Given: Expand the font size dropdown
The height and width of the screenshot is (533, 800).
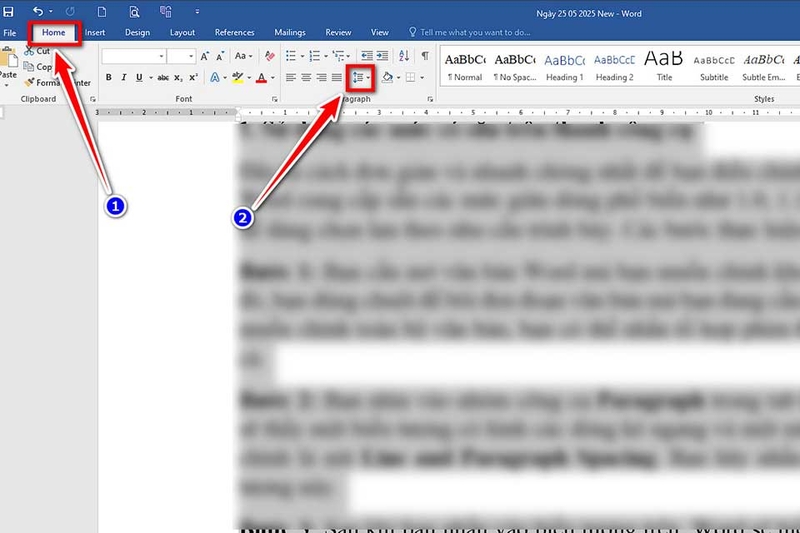Looking at the screenshot, I should click(191, 56).
